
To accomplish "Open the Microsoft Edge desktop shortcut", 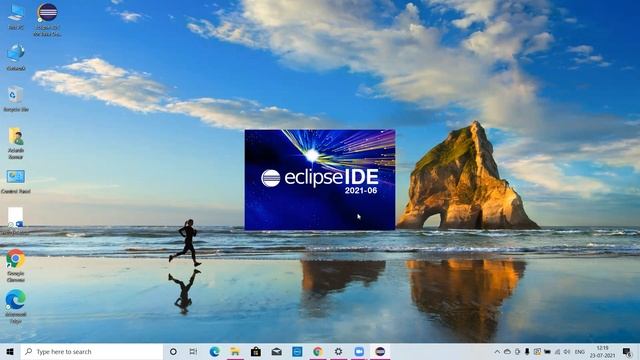I will click(x=16, y=306).
